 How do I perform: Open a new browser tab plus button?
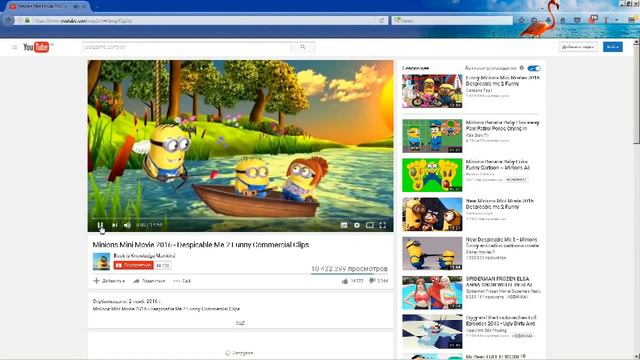[97, 6]
